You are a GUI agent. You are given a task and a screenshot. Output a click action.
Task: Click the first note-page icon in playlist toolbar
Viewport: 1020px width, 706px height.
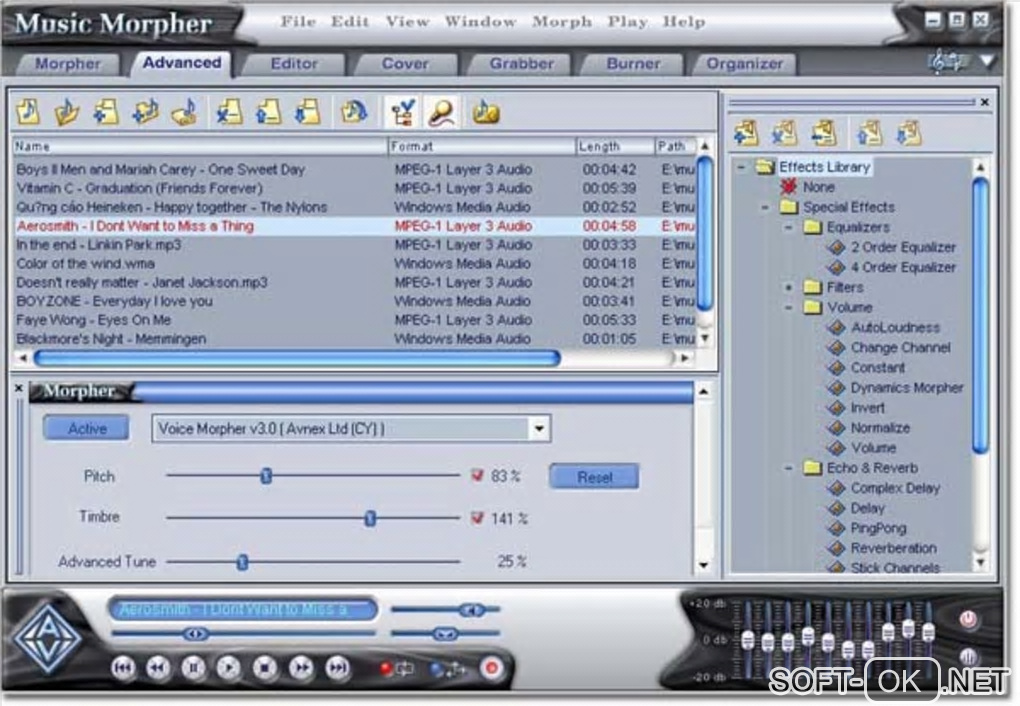point(28,112)
